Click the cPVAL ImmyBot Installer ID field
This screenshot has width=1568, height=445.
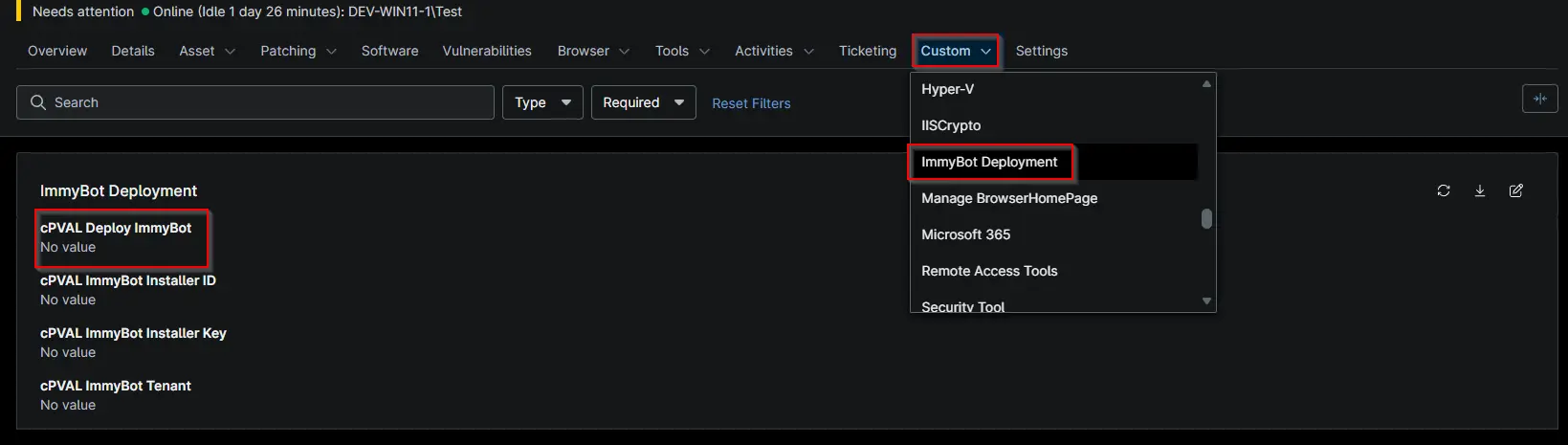click(128, 290)
